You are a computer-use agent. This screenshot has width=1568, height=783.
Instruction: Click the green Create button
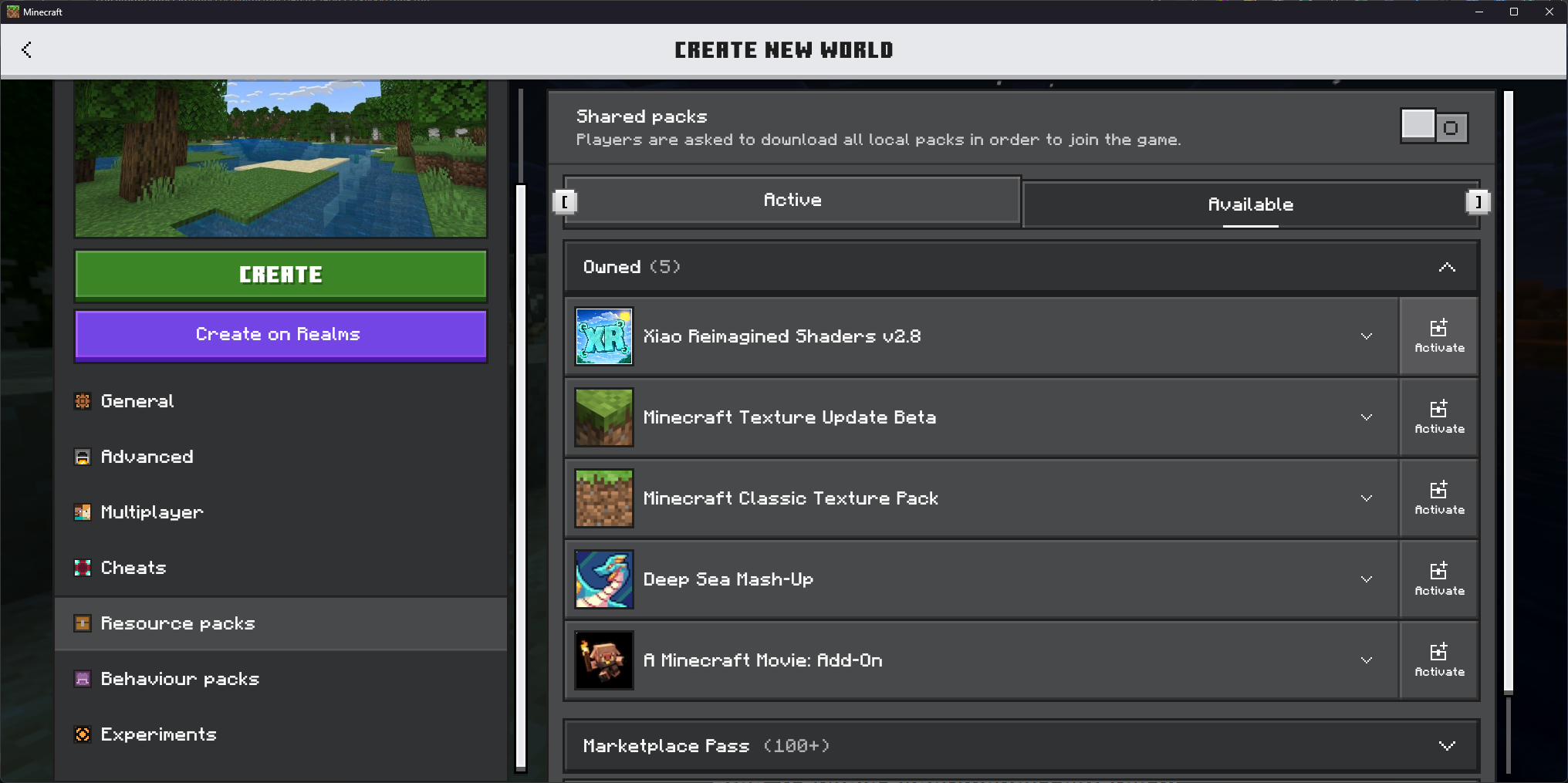pyautogui.click(x=281, y=275)
